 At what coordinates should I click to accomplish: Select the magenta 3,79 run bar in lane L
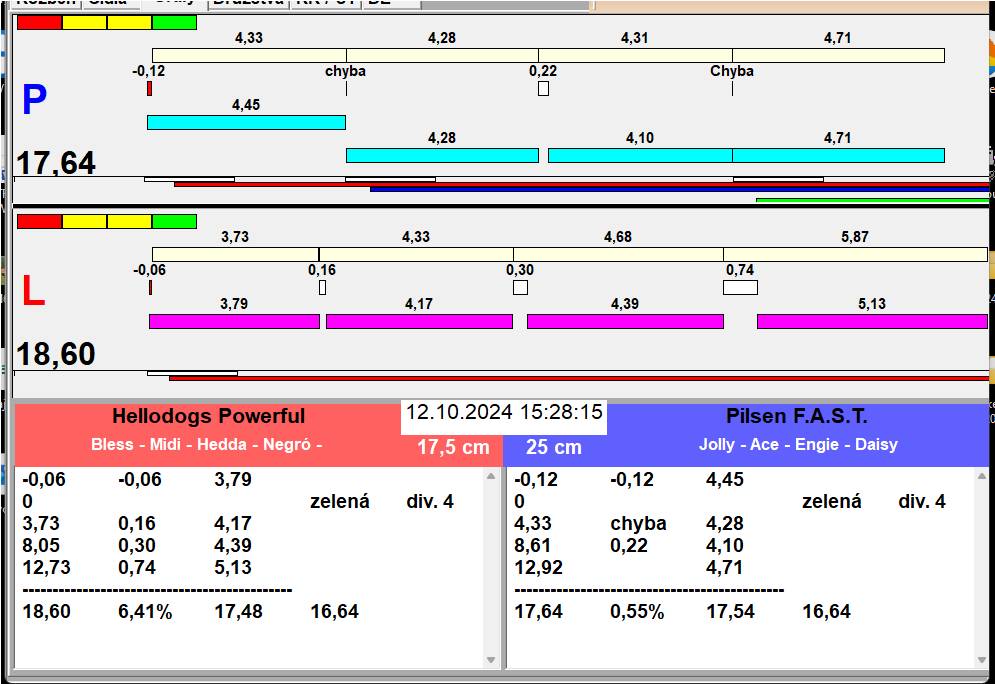234,321
